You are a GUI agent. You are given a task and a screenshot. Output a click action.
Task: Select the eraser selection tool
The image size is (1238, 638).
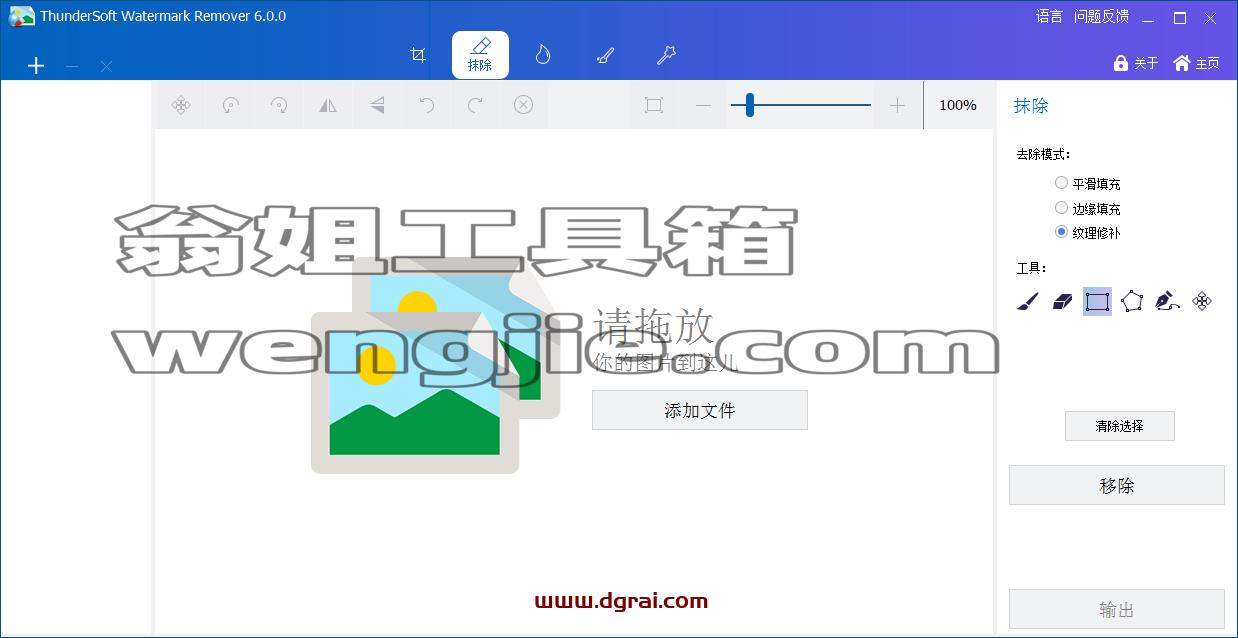click(x=1063, y=301)
